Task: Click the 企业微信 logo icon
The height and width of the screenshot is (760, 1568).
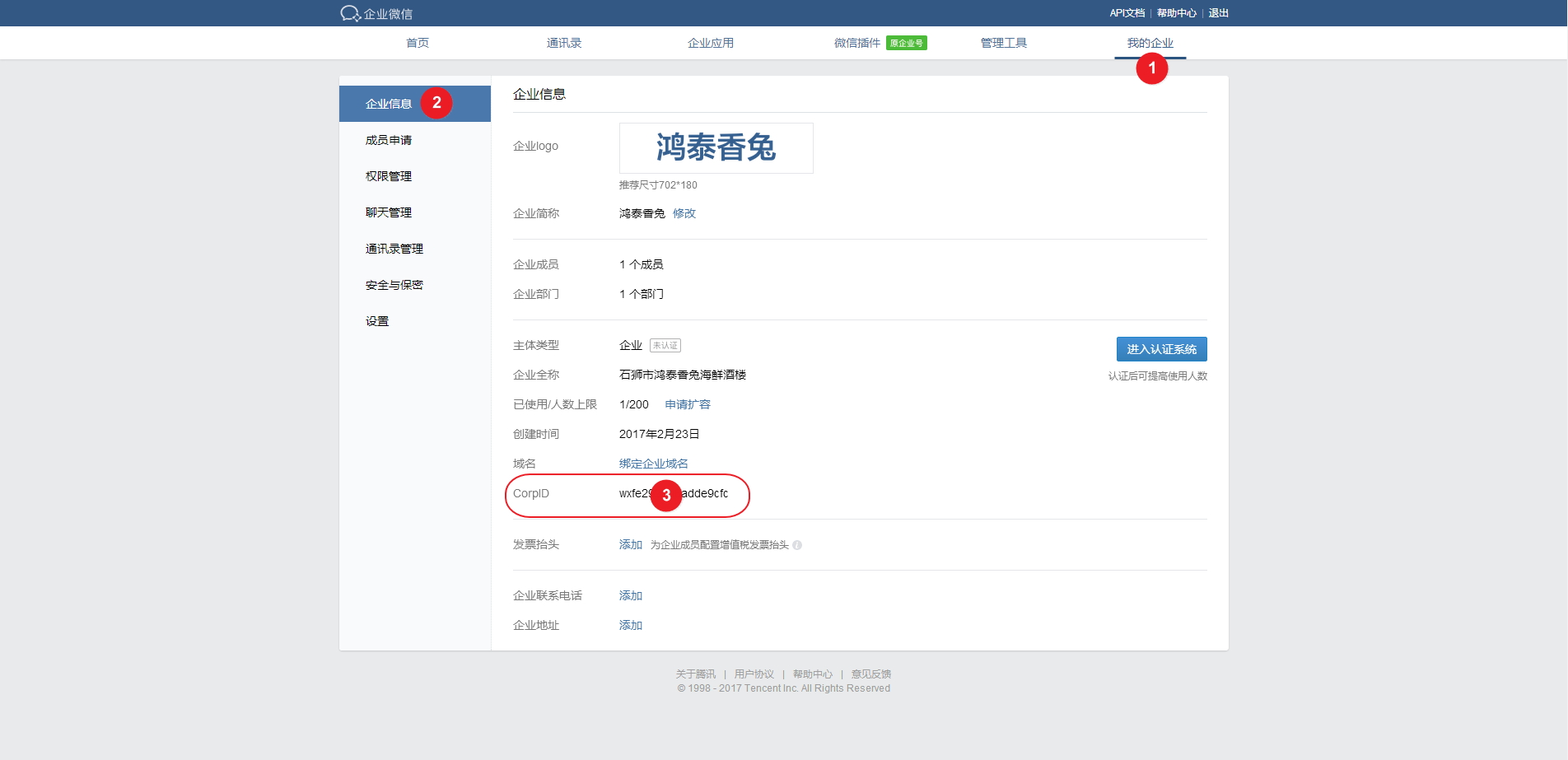Action: click(x=350, y=13)
